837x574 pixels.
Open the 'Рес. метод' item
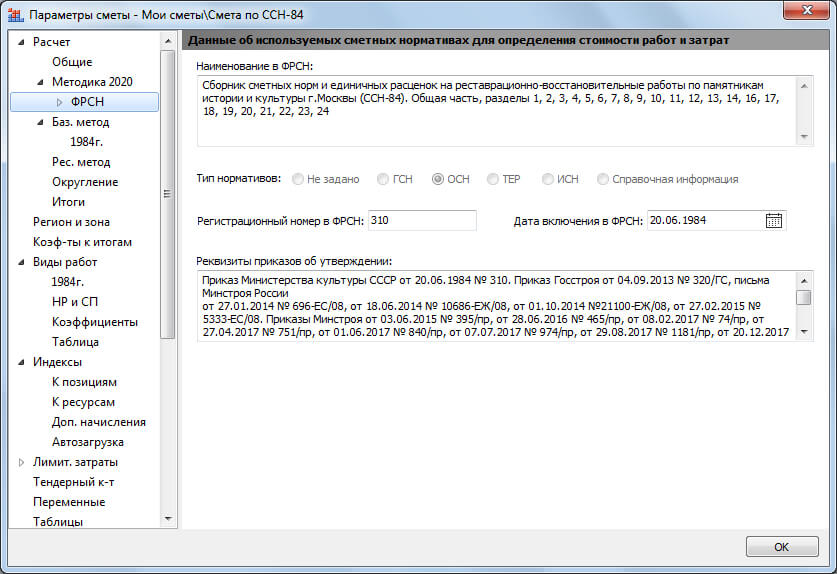(x=81, y=162)
